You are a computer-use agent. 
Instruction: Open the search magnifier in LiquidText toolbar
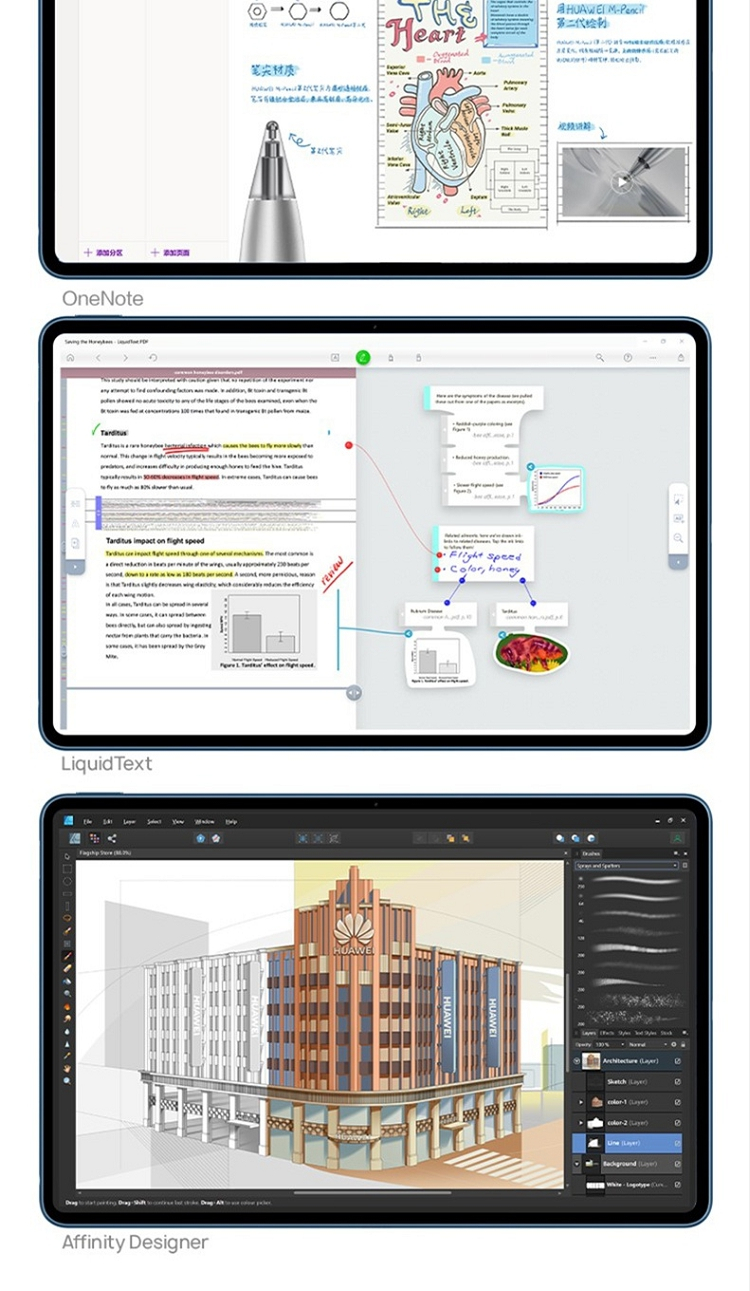point(600,357)
